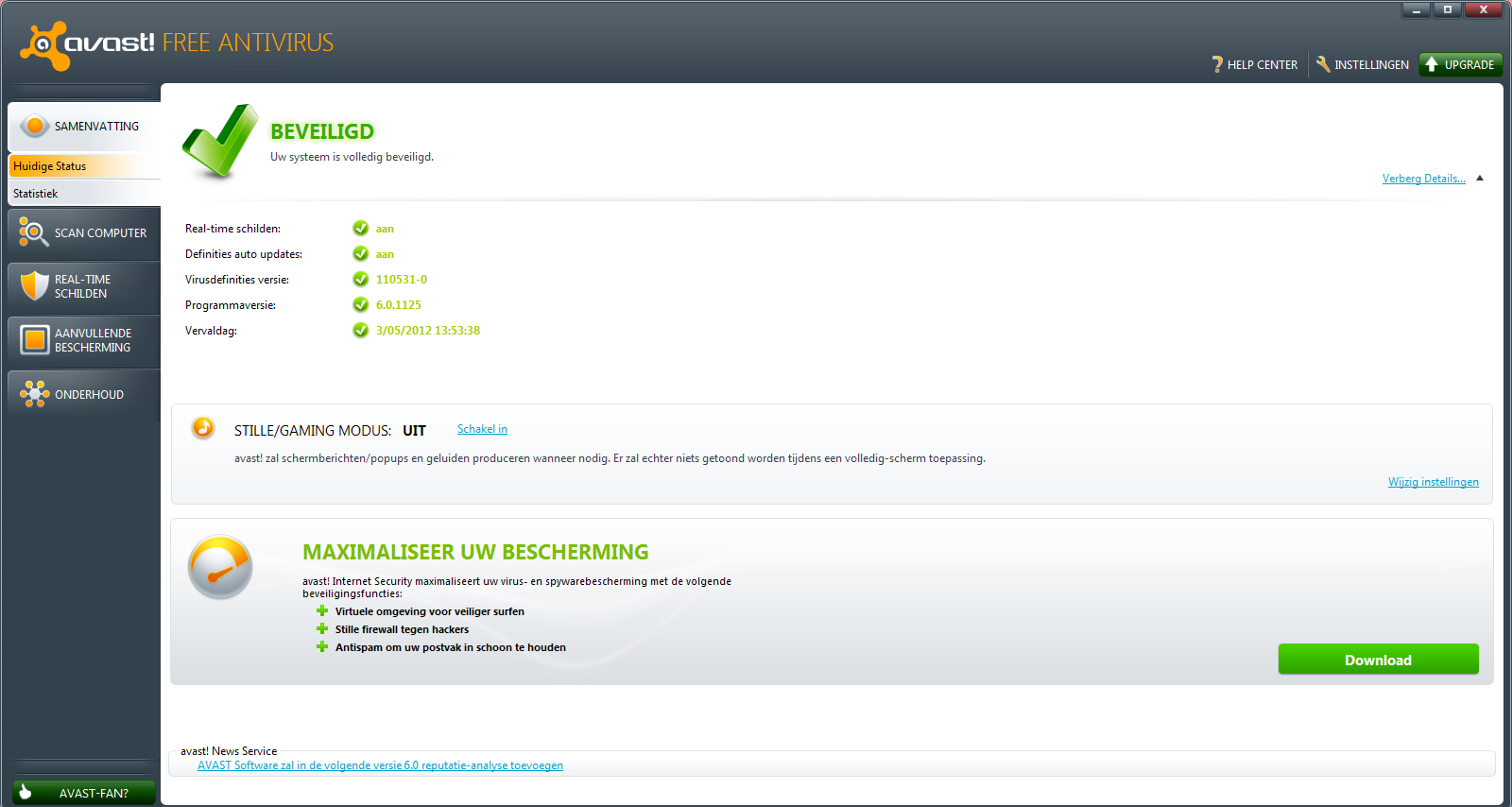Click the 'aan' value for Real-time schilden
Viewport: 1512px width, 807px height.
(385, 228)
